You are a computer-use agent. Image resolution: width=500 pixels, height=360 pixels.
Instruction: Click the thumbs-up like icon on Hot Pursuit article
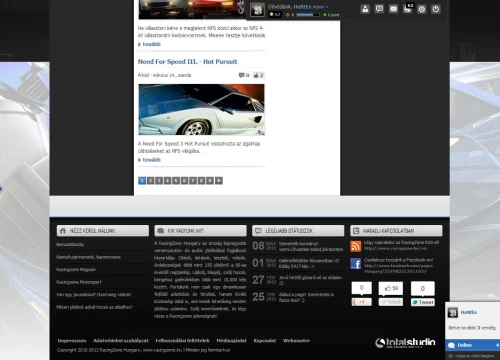[x=256, y=75]
